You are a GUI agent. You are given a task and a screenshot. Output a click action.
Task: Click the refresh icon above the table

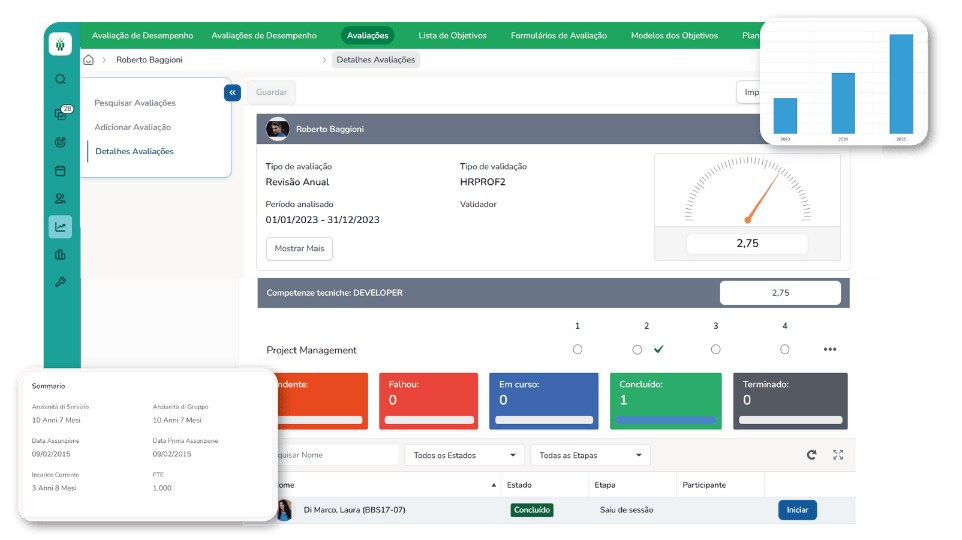tap(812, 455)
